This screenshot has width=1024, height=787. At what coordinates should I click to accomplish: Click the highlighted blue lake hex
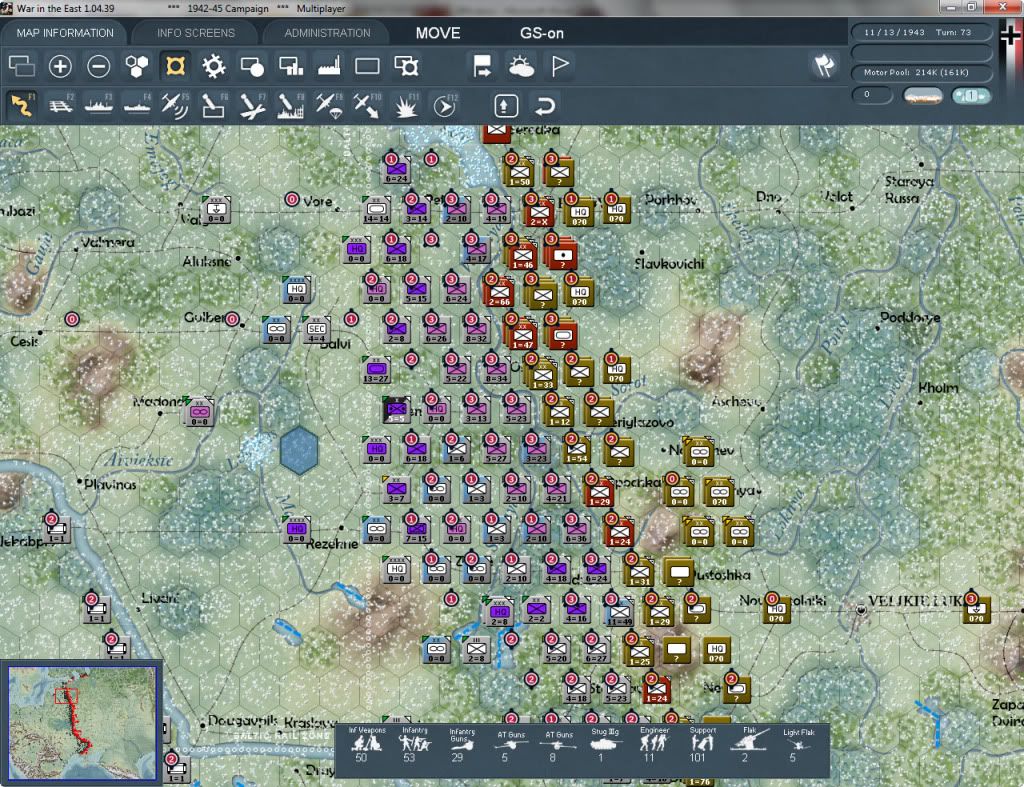pos(299,450)
